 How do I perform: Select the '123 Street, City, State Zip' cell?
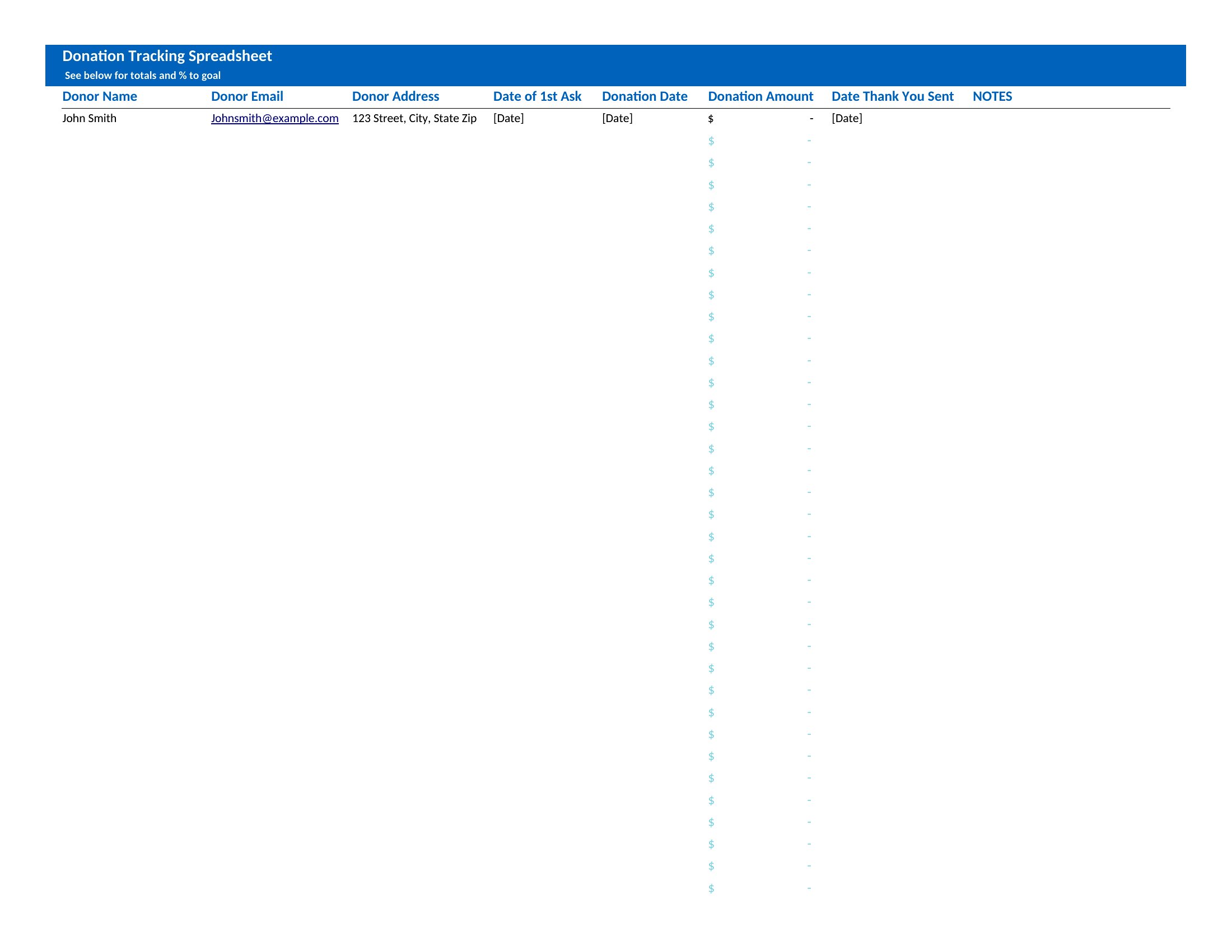point(414,118)
